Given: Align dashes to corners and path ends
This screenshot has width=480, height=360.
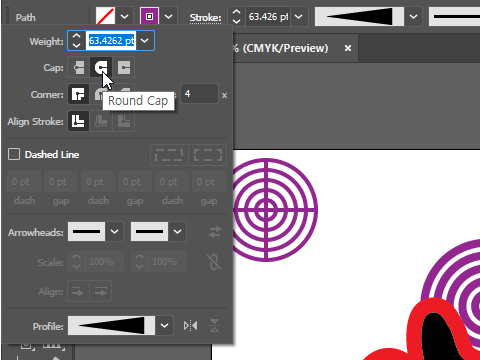Looking at the screenshot, I should 208,155.
